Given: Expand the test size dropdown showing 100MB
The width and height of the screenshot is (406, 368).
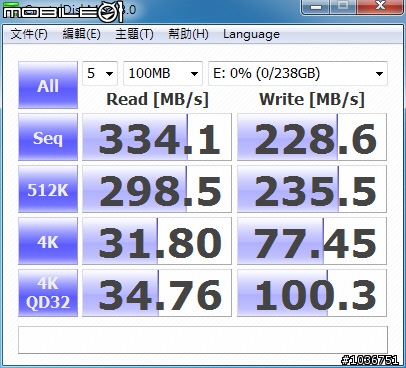Looking at the screenshot, I should (x=163, y=73).
